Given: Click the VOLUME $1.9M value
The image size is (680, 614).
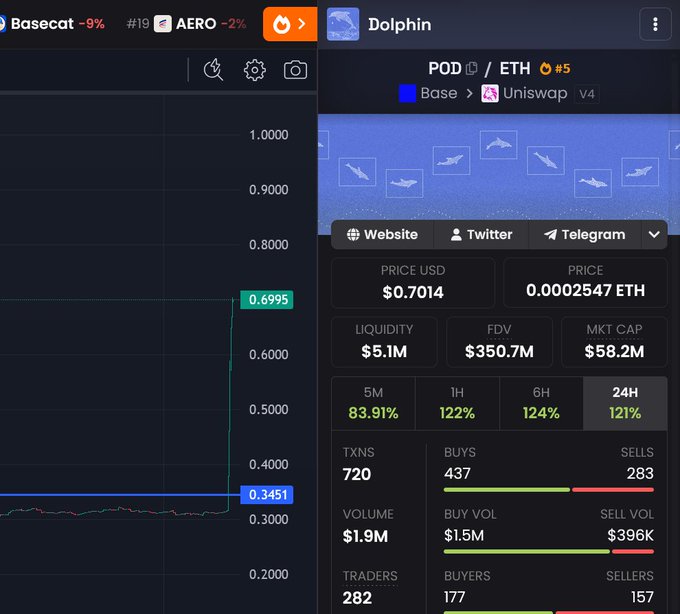Looking at the screenshot, I should [365, 536].
